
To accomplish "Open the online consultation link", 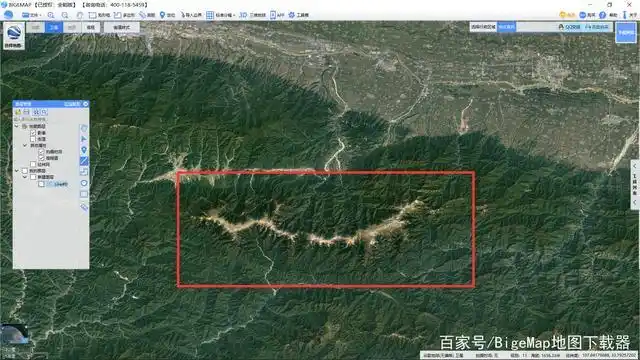I will 597,27.
